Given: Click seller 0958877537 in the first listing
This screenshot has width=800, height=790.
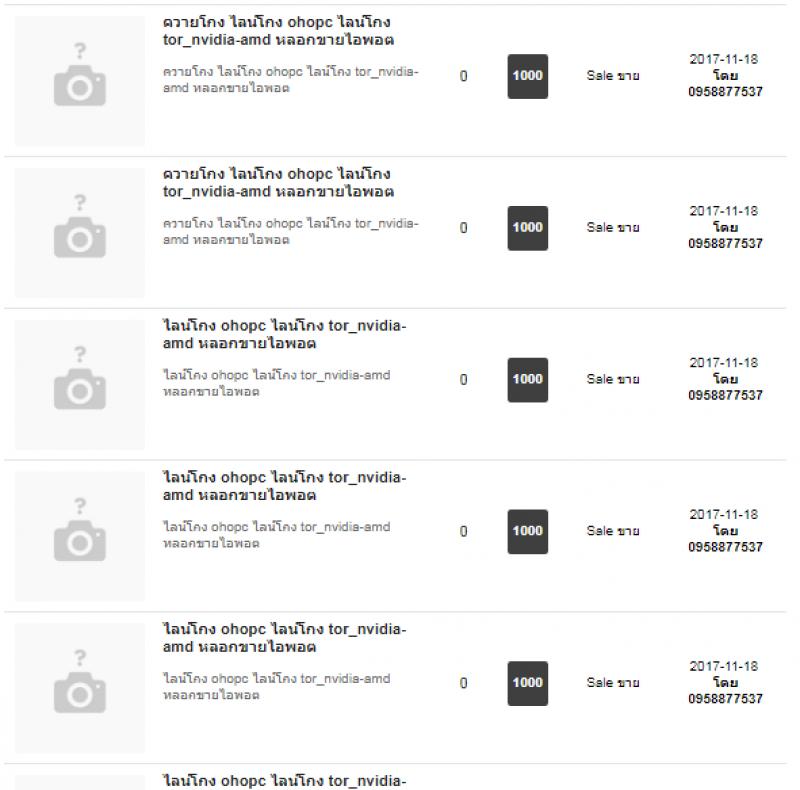Looking at the screenshot, I should tap(725, 92).
